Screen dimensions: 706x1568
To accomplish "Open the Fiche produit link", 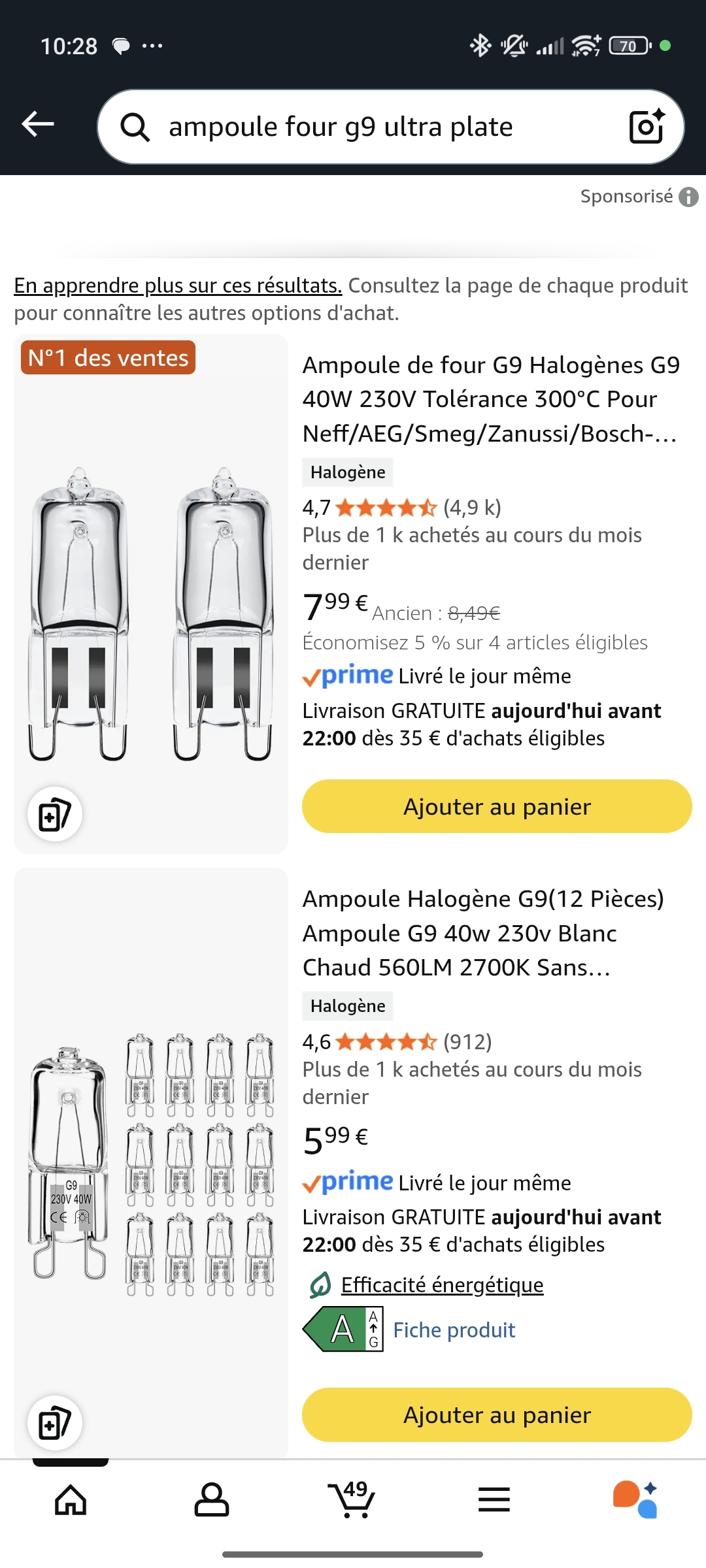I will pyautogui.click(x=454, y=1330).
